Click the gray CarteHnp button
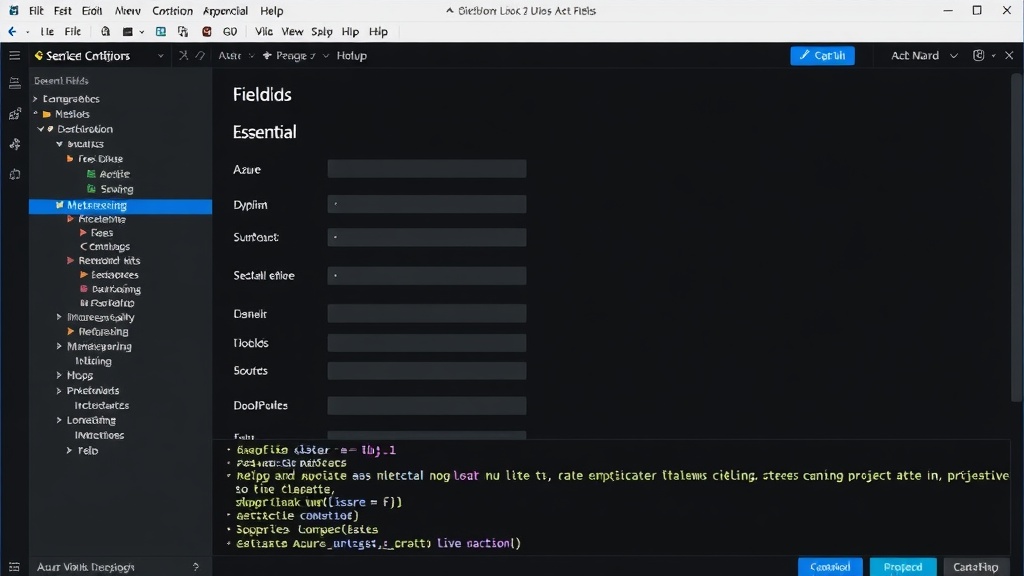The width and height of the screenshot is (1024, 576). (976, 567)
